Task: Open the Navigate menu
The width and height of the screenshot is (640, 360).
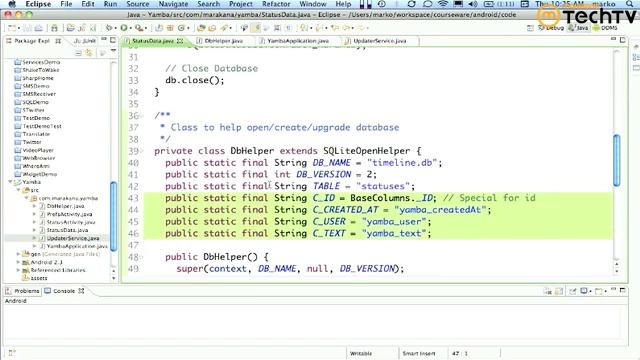Action: pyautogui.click(x=173, y=4)
